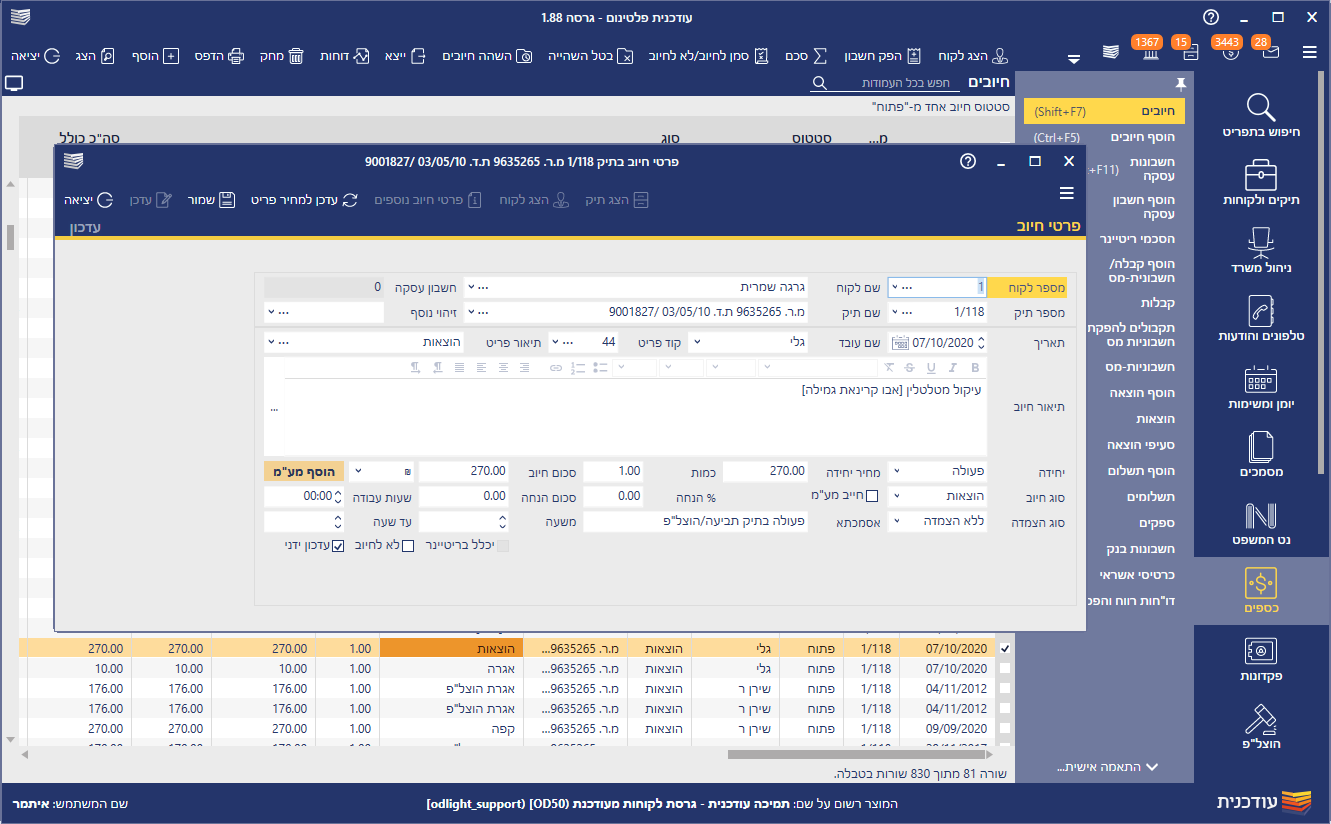Open the 'שם עובד' dropdown showing 'גלי'

(696, 342)
